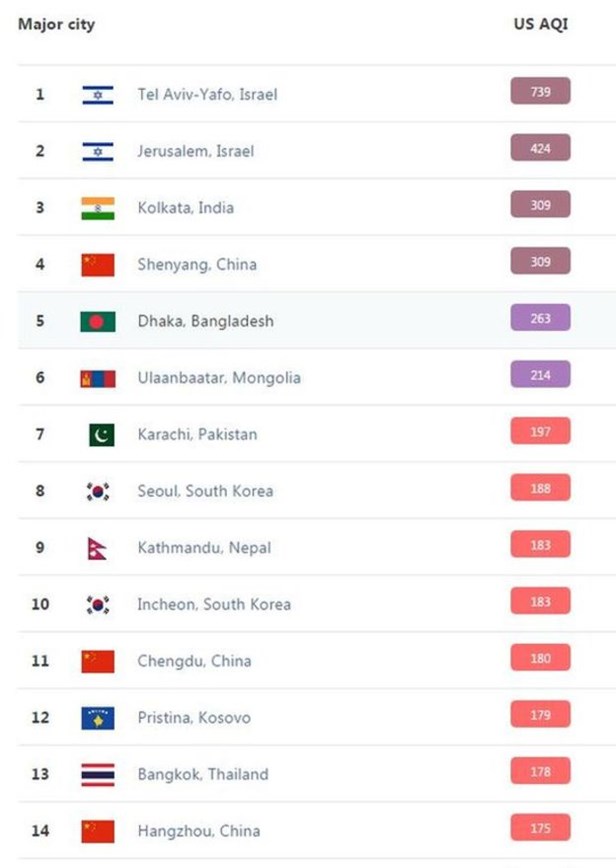Click the India flag next to Kolkata

coord(98,208)
